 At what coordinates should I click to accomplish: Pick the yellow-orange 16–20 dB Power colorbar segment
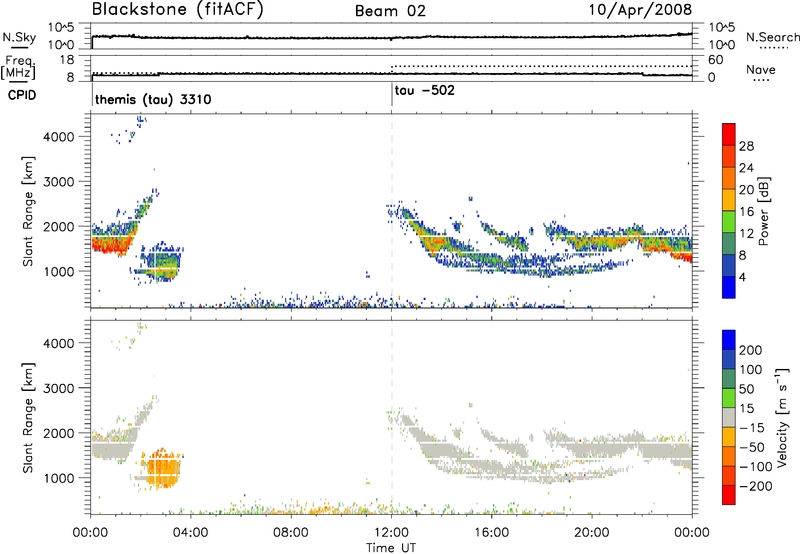coord(729,199)
